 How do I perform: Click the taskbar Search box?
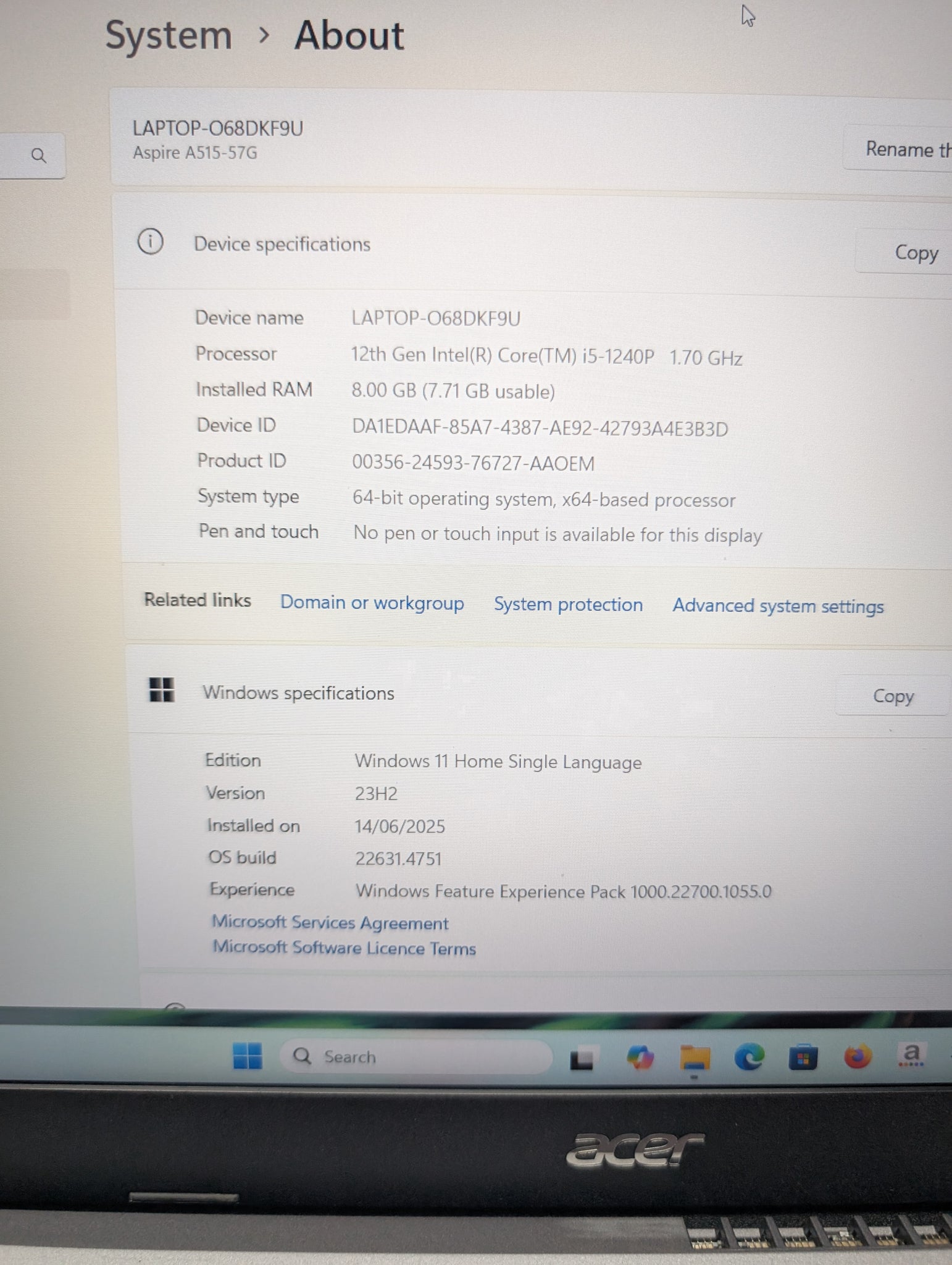[416, 1057]
